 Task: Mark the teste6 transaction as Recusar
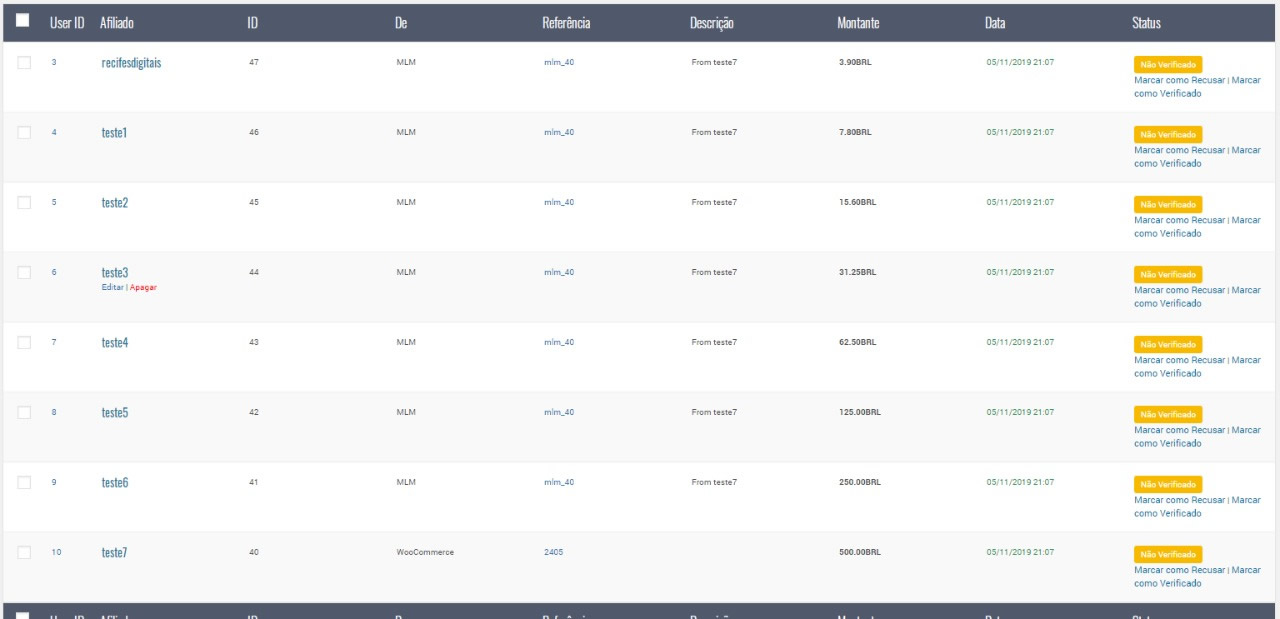click(1179, 501)
